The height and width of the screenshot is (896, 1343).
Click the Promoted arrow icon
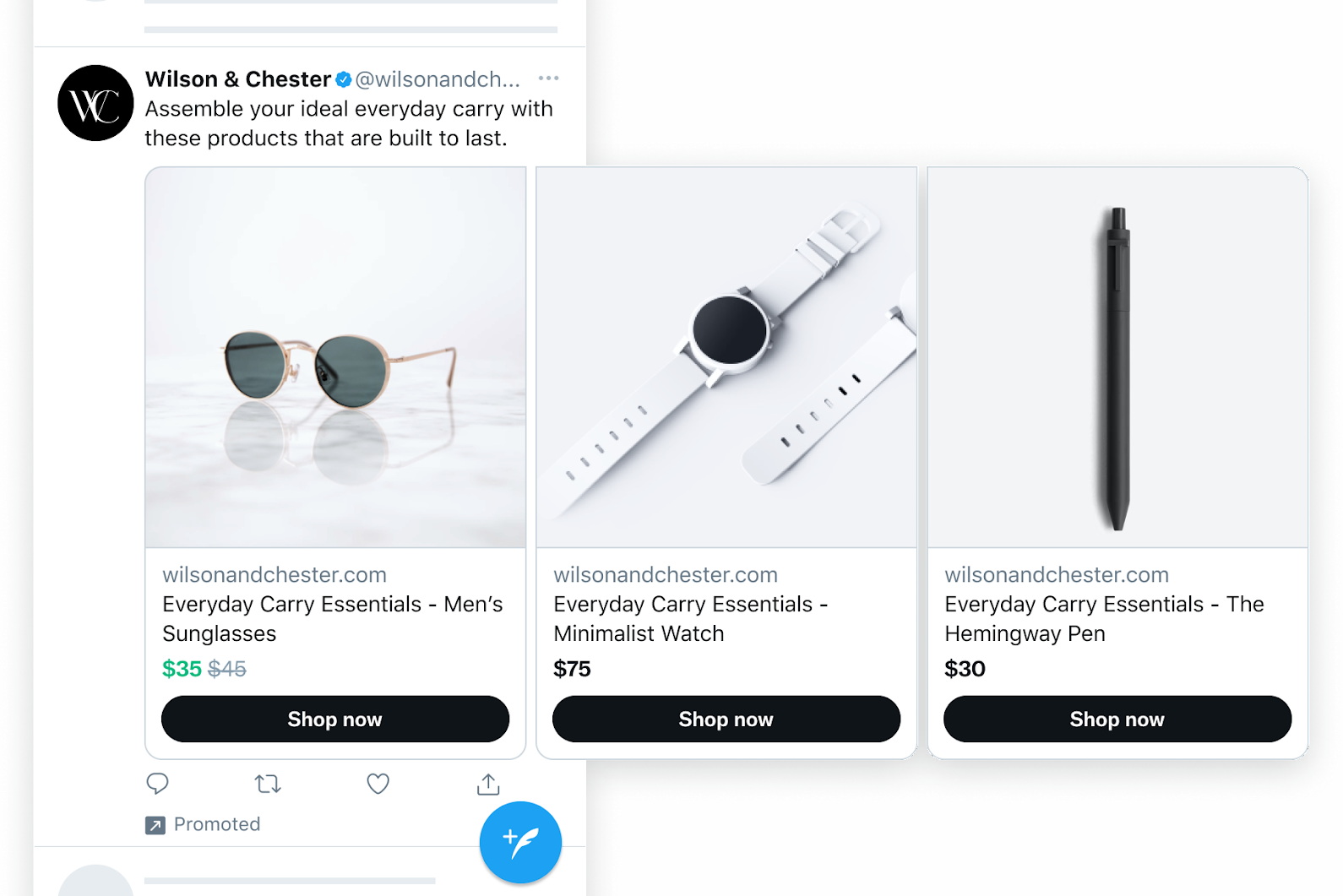(x=155, y=825)
